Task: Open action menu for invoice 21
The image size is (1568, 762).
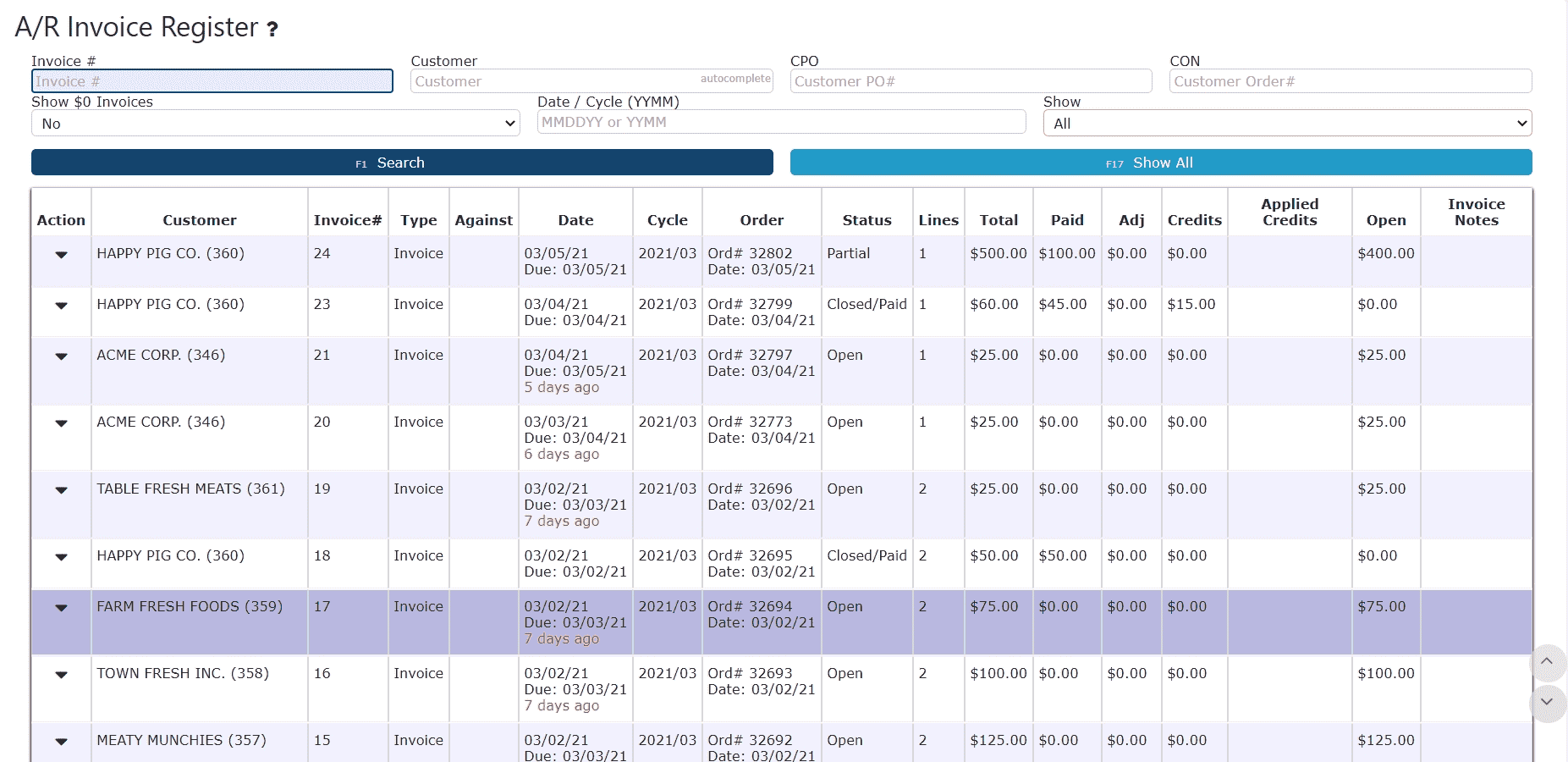Action: [x=61, y=356]
